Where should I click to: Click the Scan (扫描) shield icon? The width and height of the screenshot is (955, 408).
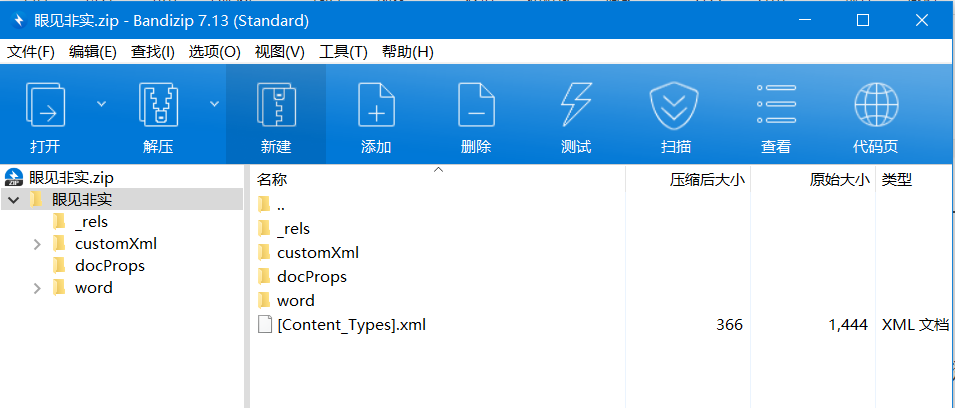pyautogui.click(x=675, y=104)
